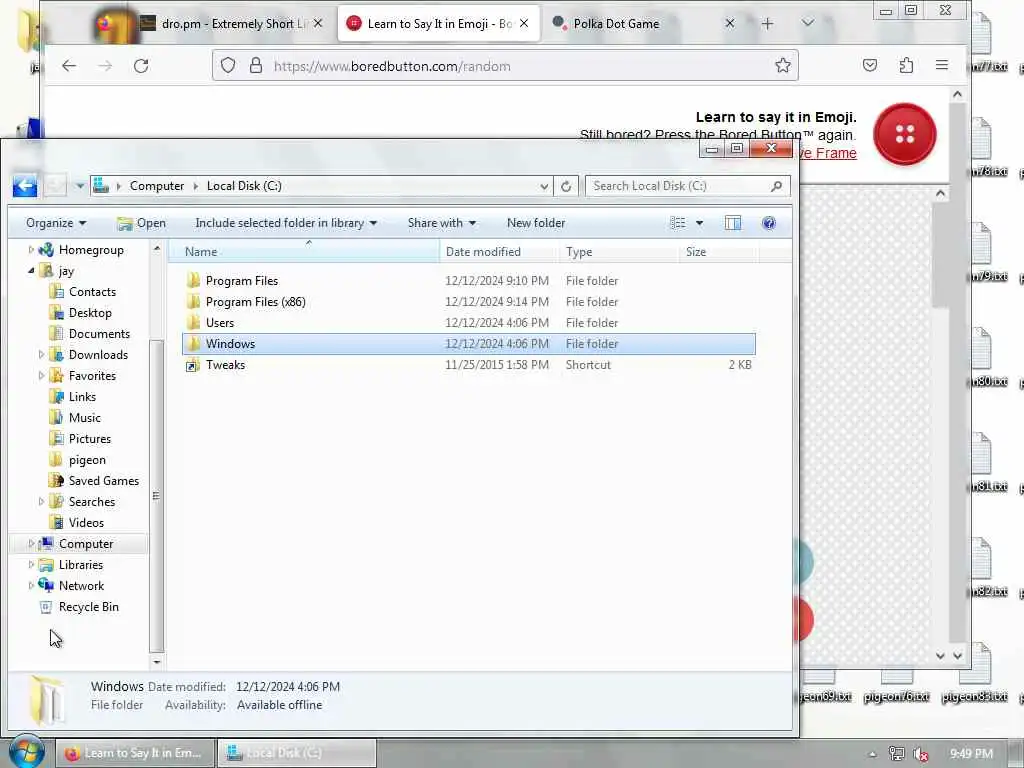
Task: Expand the Downloads tree node
Action: point(41,355)
